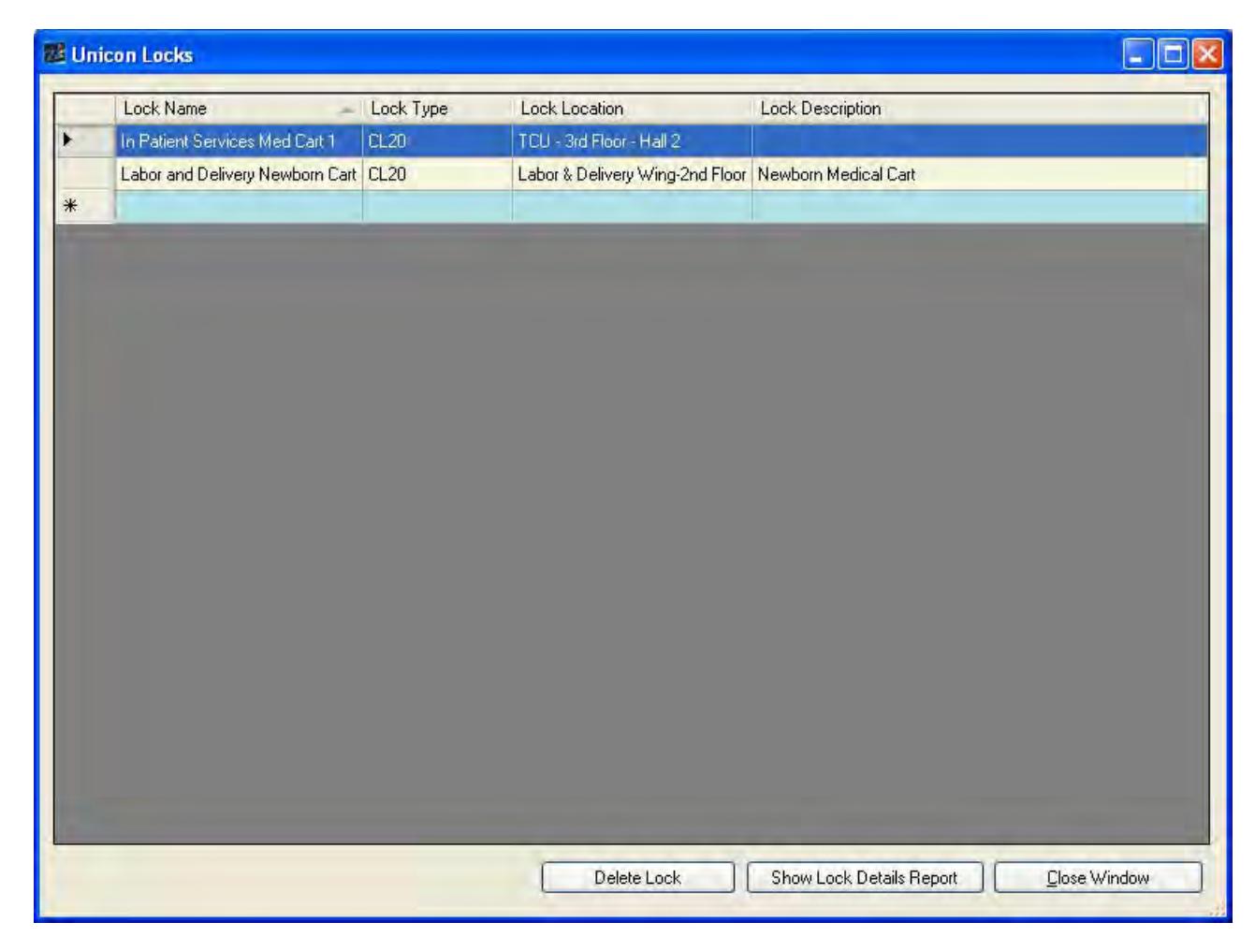Close the Unicon Locks window with X
This screenshot has width=1255, height=952.
(1206, 54)
